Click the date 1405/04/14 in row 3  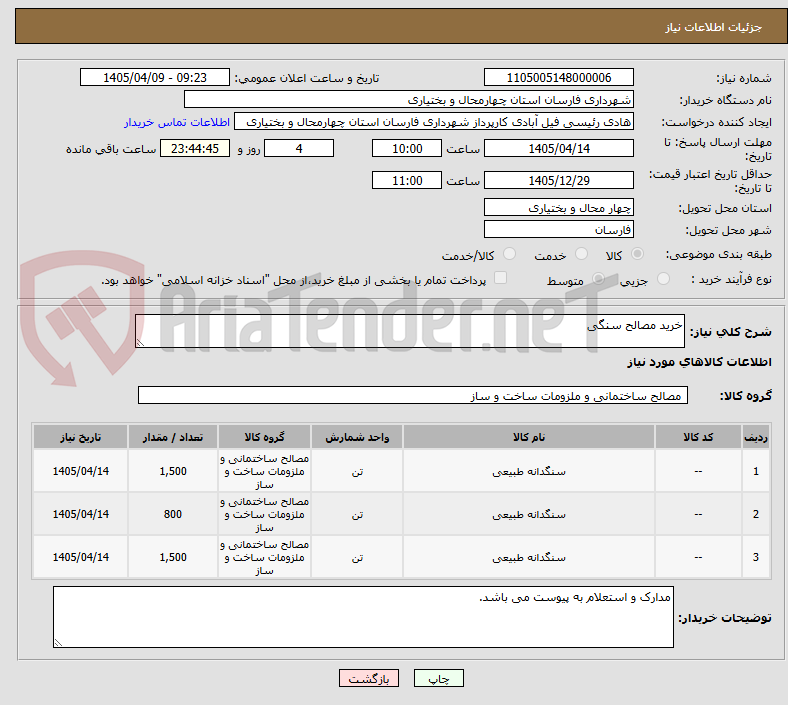click(80, 557)
